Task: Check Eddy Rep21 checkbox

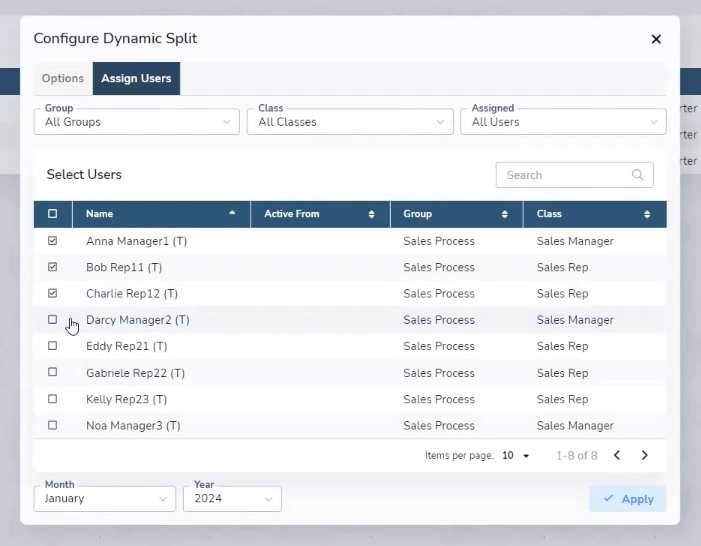Action: (x=52, y=346)
